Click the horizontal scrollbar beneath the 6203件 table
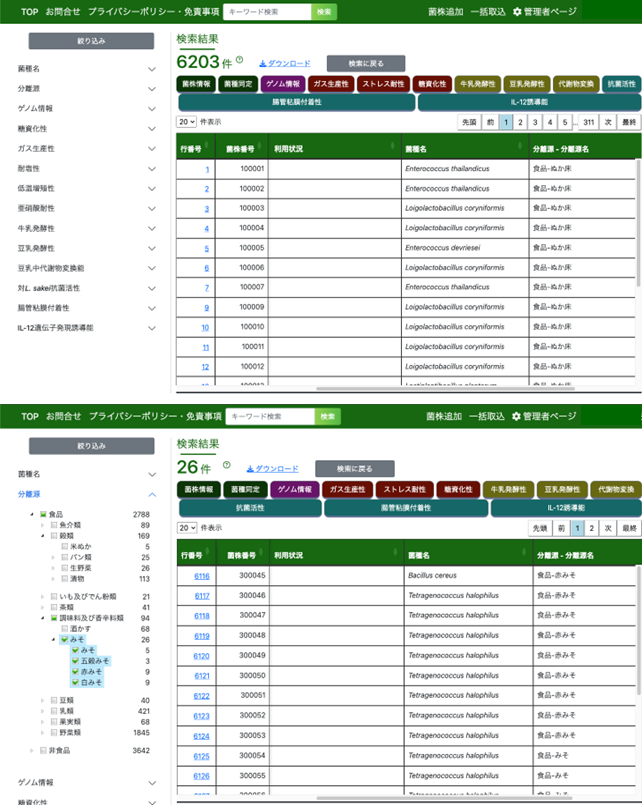The image size is (642, 805). [445, 389]
